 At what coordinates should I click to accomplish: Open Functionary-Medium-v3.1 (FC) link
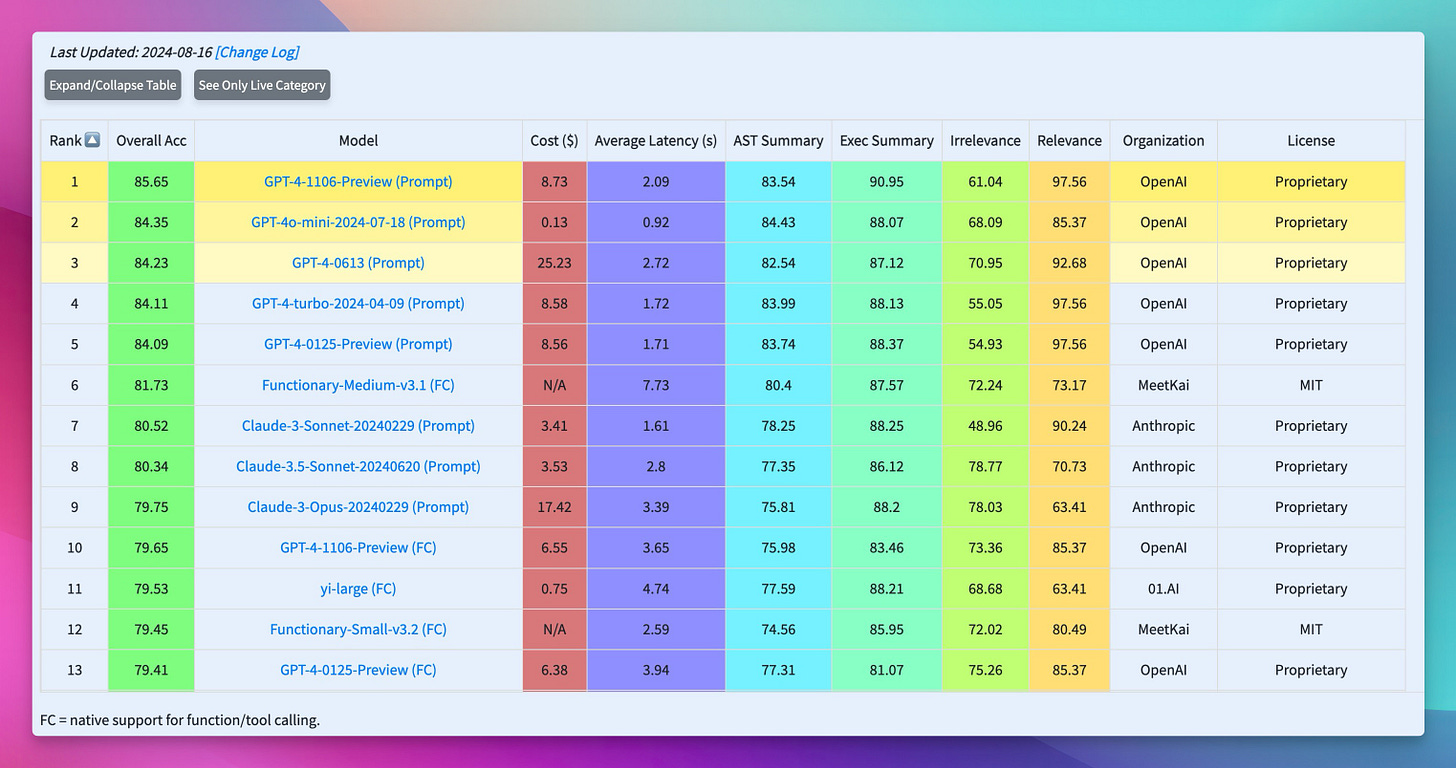358,385
